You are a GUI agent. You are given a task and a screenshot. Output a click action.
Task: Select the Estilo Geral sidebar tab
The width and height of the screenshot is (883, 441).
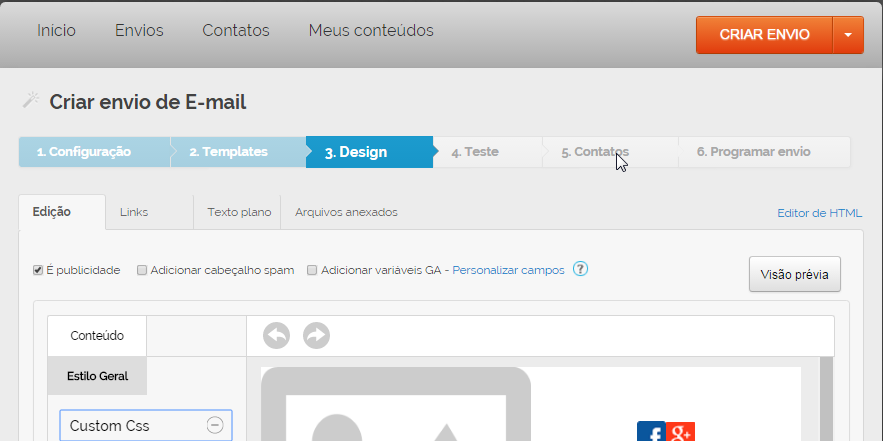coord(97,377)
